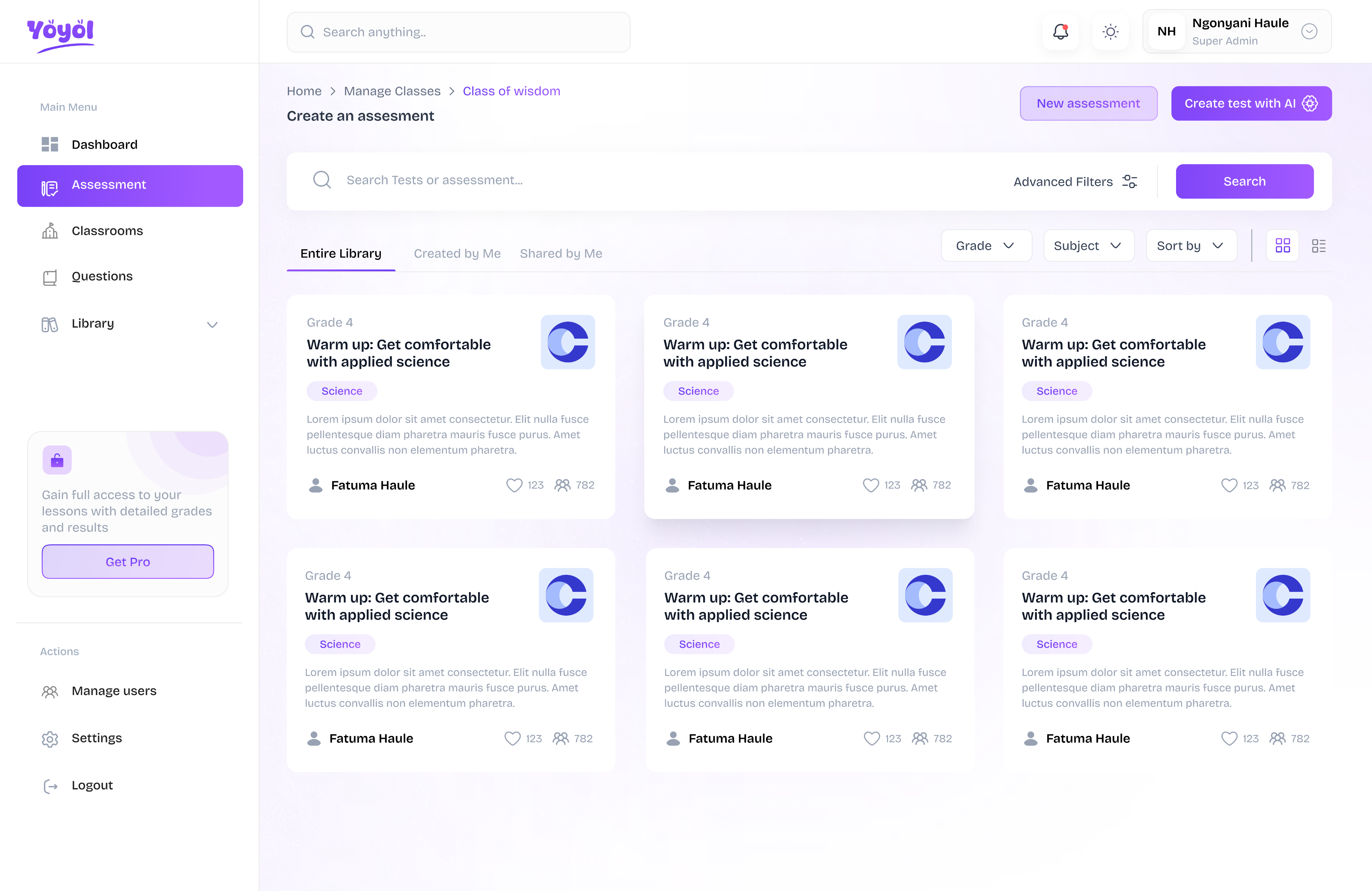Click the notification bell icon
Screen dimensions: 1372x891
click(x=1060, y=32)
